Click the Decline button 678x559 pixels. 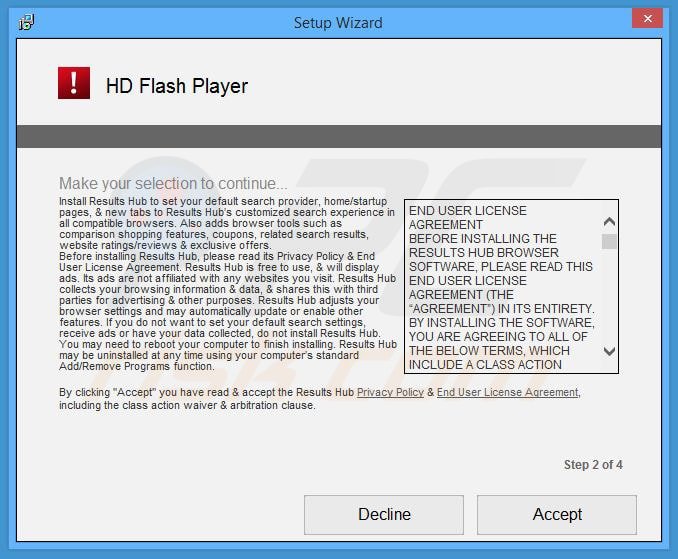click(x=384, y=514)
